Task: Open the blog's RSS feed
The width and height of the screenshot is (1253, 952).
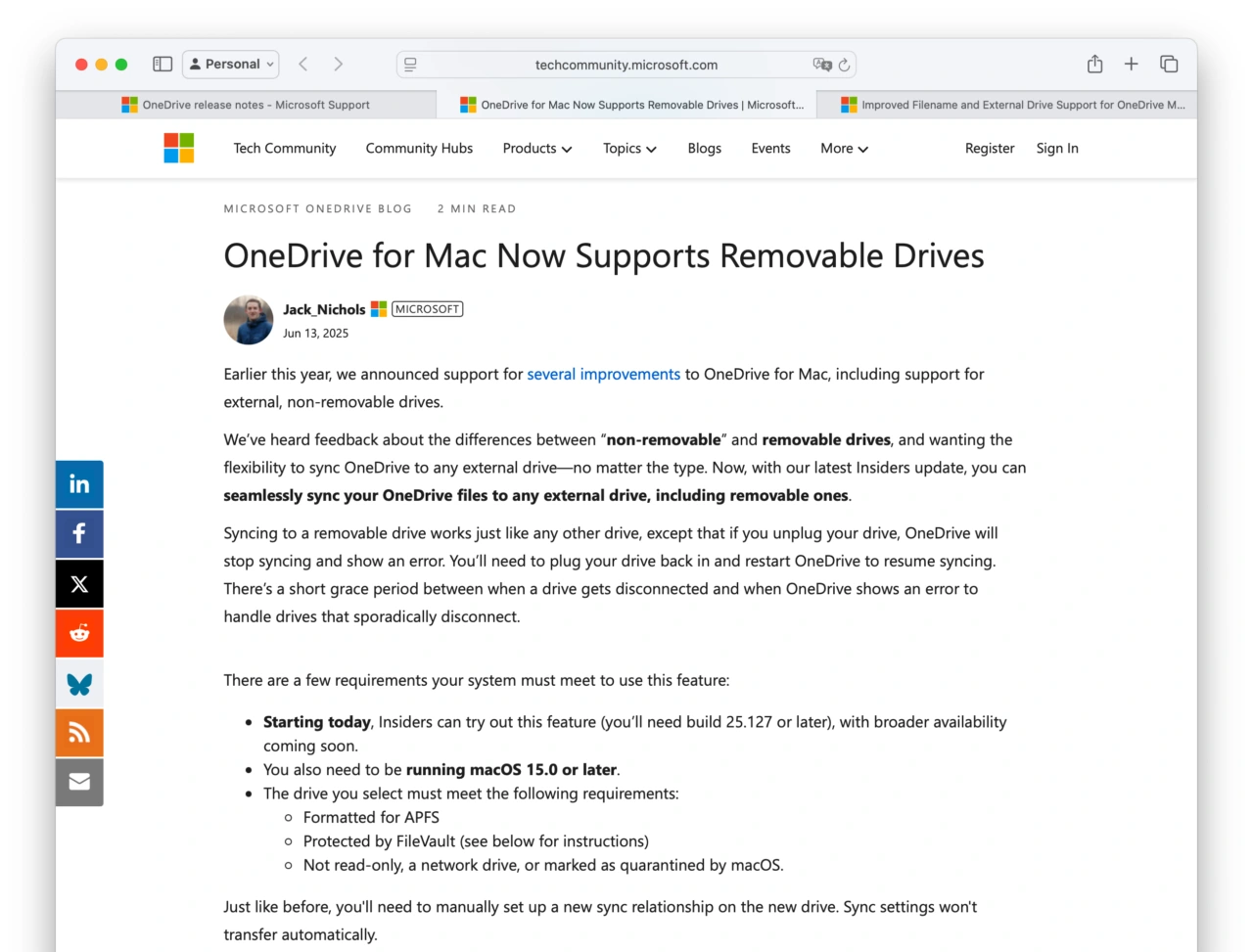Action: pyautogui.click(x=79, y=732)
